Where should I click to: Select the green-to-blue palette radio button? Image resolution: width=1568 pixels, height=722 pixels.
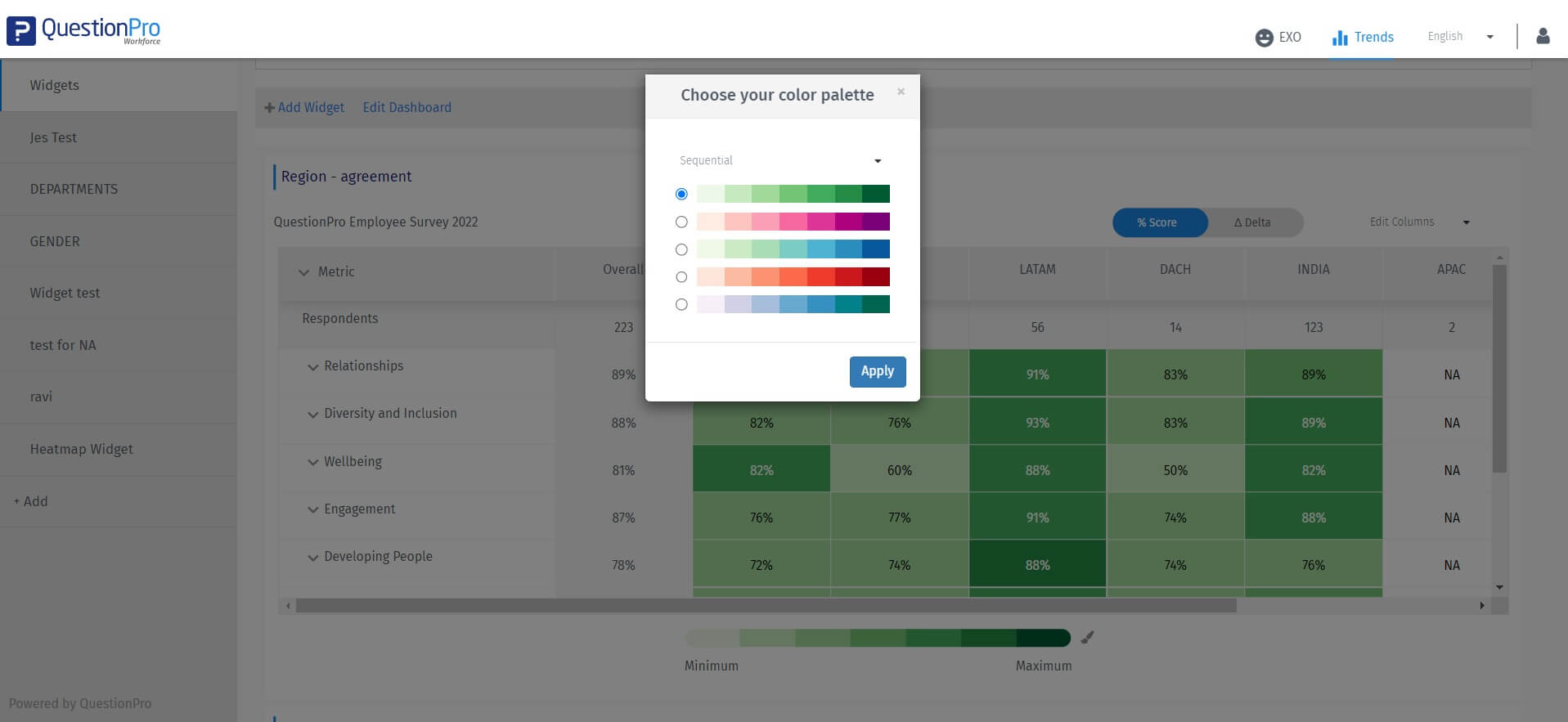(x=681, y=249)
